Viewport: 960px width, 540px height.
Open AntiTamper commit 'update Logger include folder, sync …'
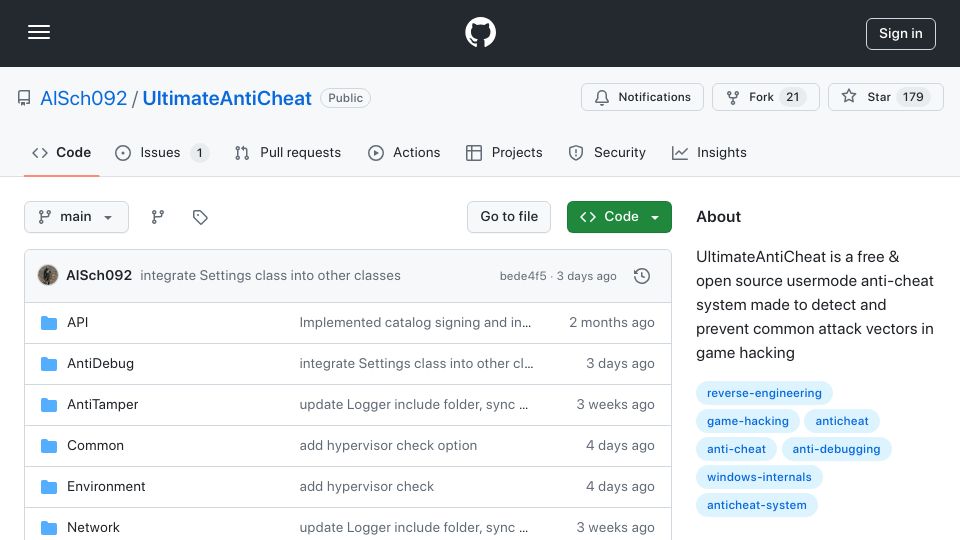click(413, 405)
